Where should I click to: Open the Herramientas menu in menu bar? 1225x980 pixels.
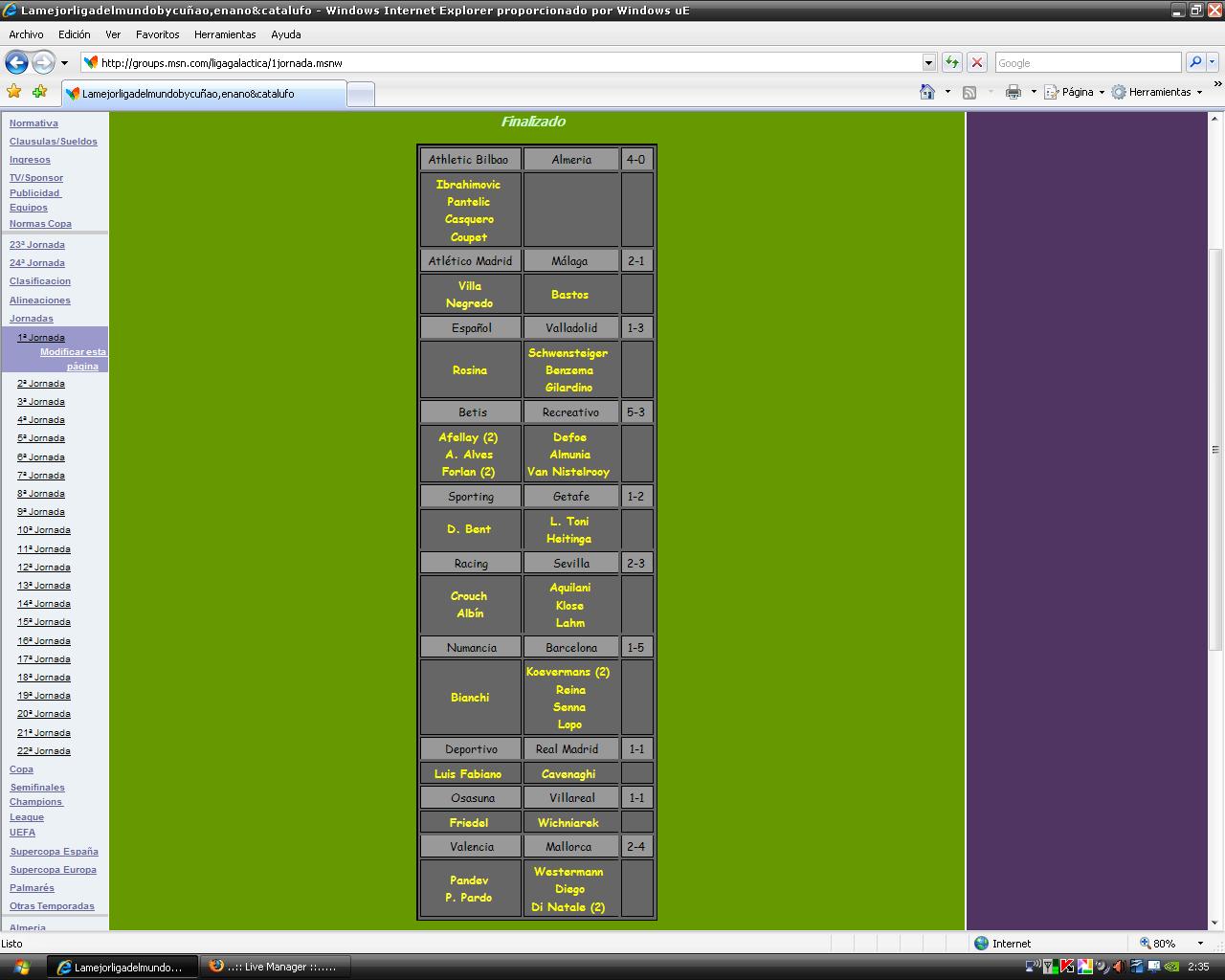[x=225, y=34]
